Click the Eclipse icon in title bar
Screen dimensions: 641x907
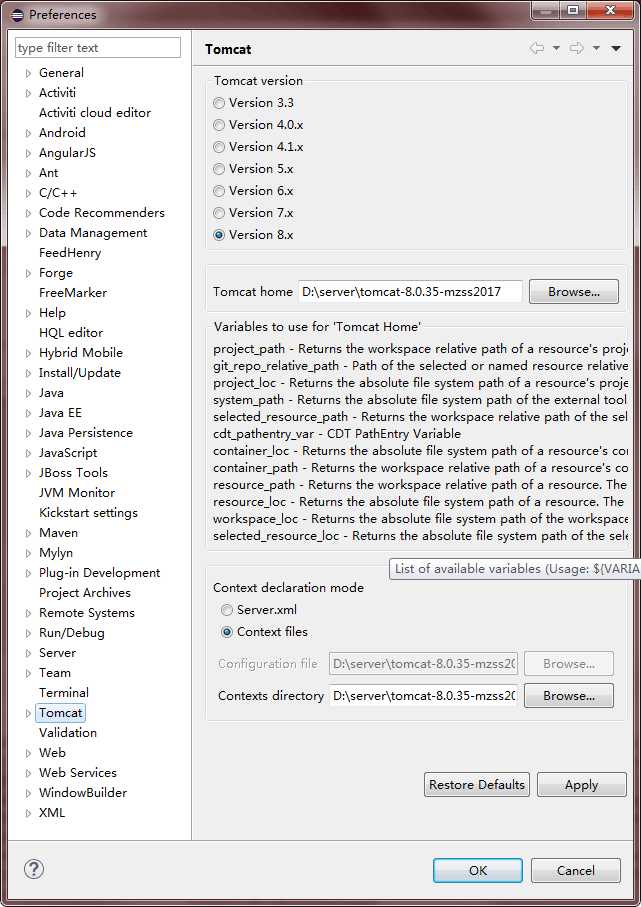pos(18,14)
